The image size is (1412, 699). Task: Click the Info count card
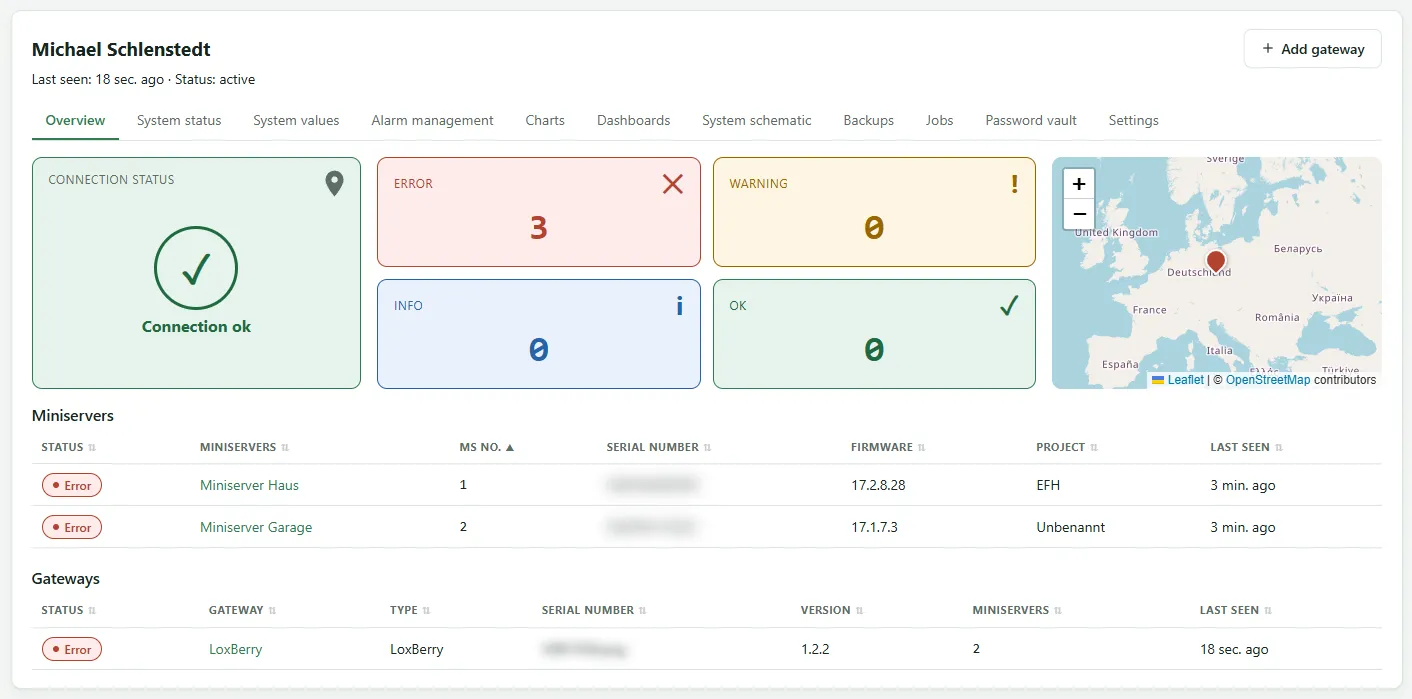coord(539,334)
